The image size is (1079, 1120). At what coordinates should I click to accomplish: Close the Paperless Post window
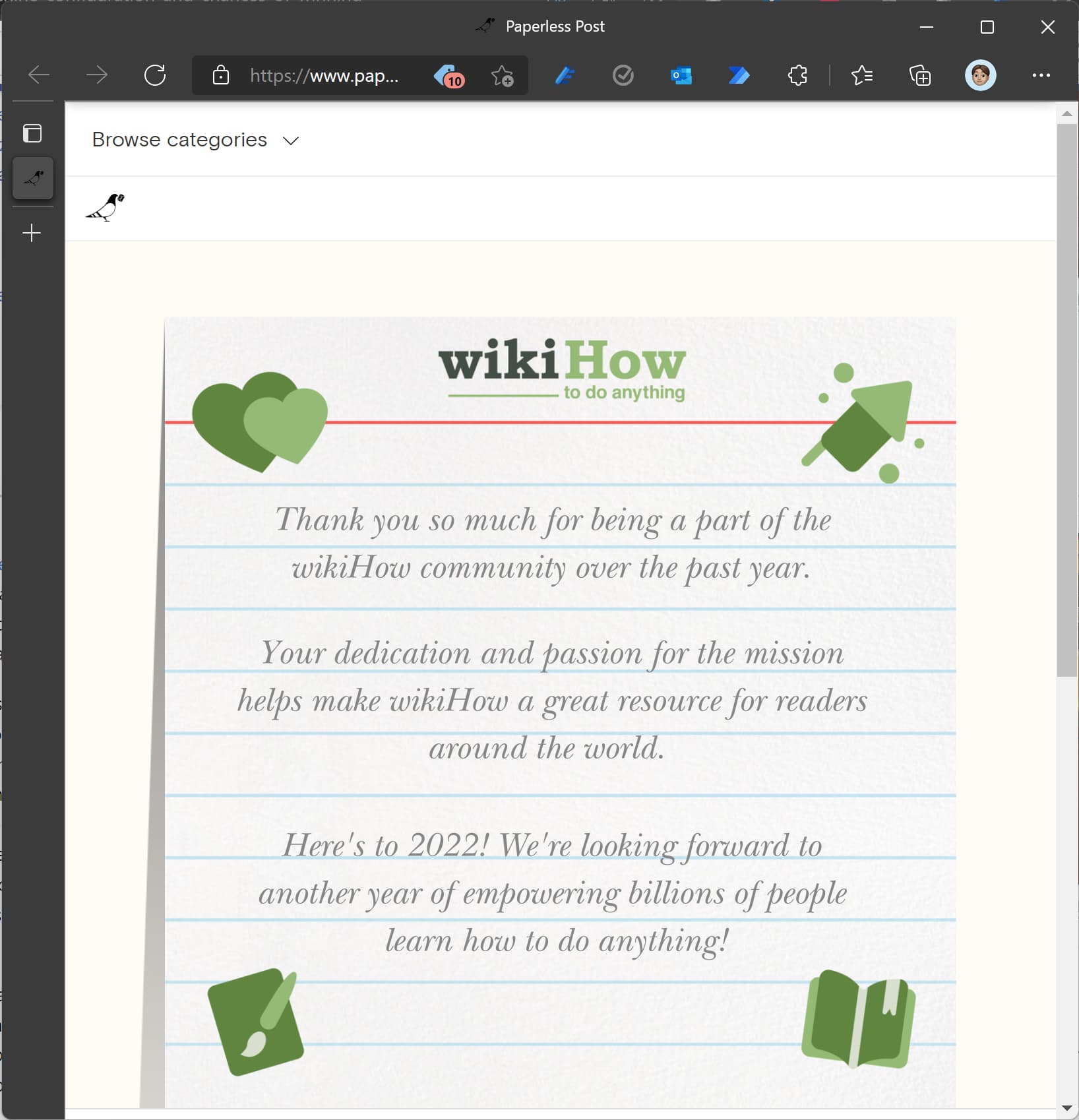pyautogui.click(x=1048, y=27)
